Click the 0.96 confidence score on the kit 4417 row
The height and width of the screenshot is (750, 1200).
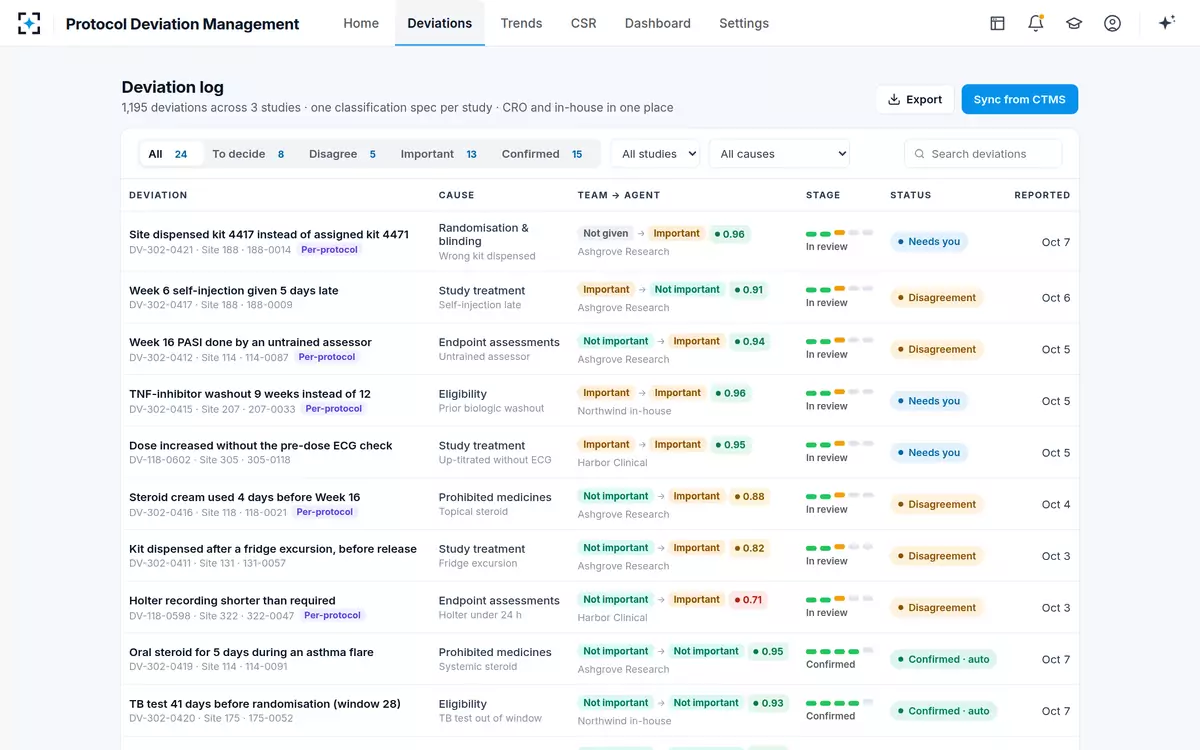(729, 234)
